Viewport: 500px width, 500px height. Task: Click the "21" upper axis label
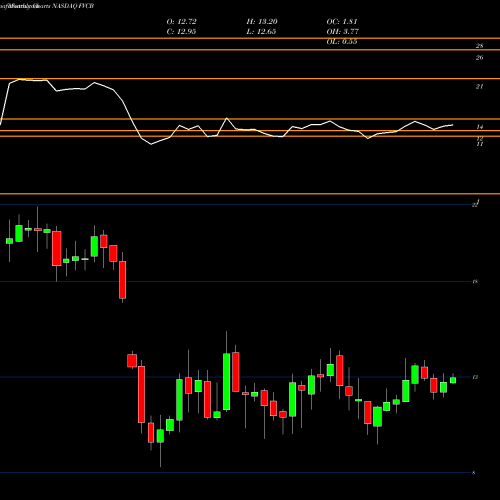479,87
